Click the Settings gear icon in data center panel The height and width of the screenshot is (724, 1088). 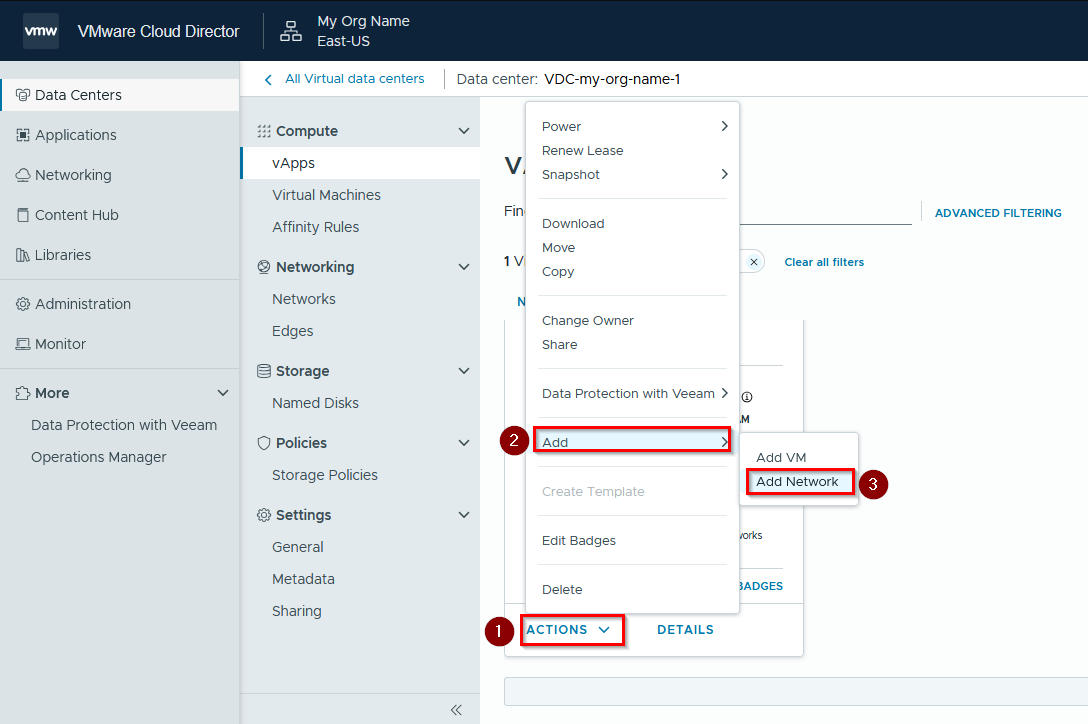[x=264, y=515]
